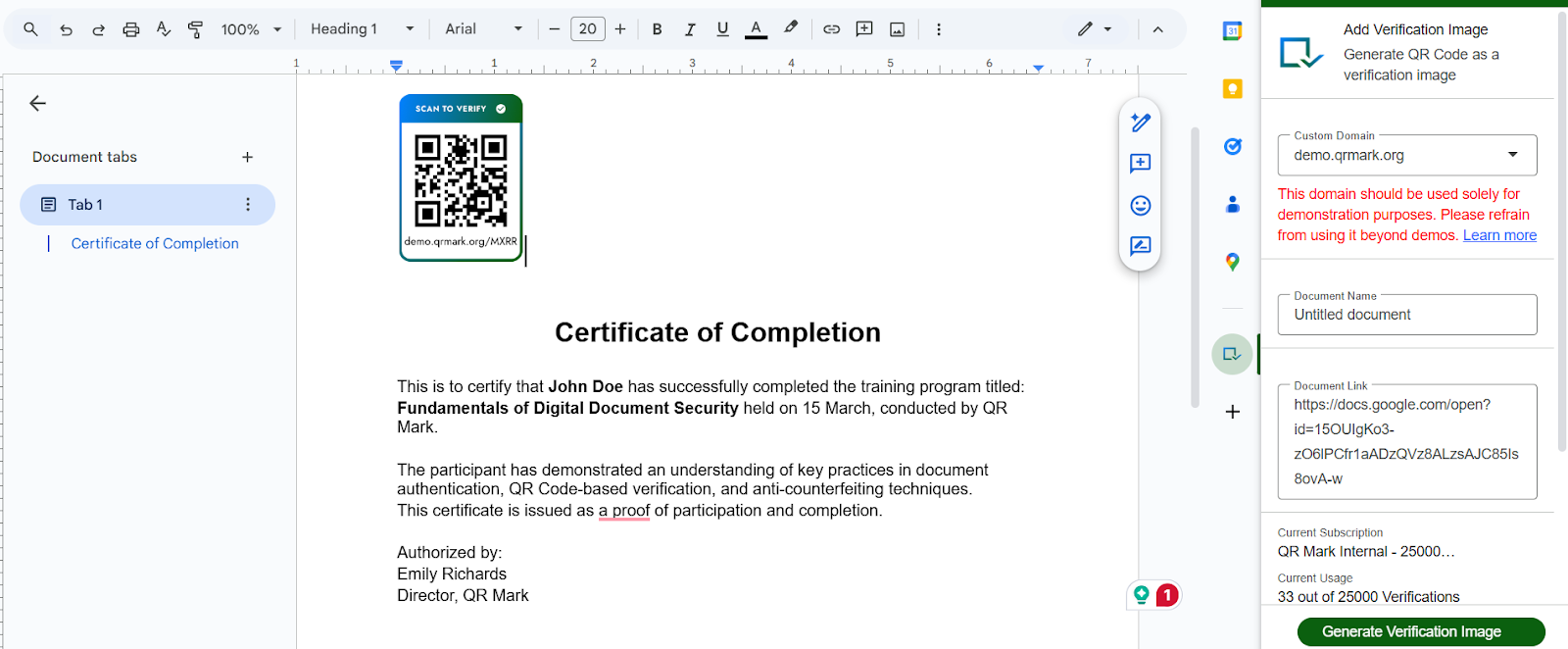The height and width of the screenshot is (649, 1568).
Task: Select Tab 1 in document tabs
Action: [x=147, y=205]
